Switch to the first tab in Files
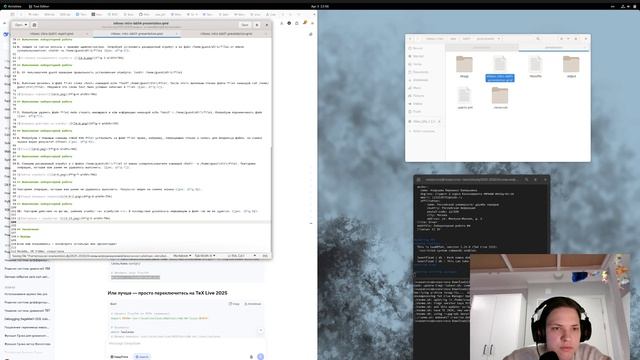The image size is (640, 360). coord(482,48)
